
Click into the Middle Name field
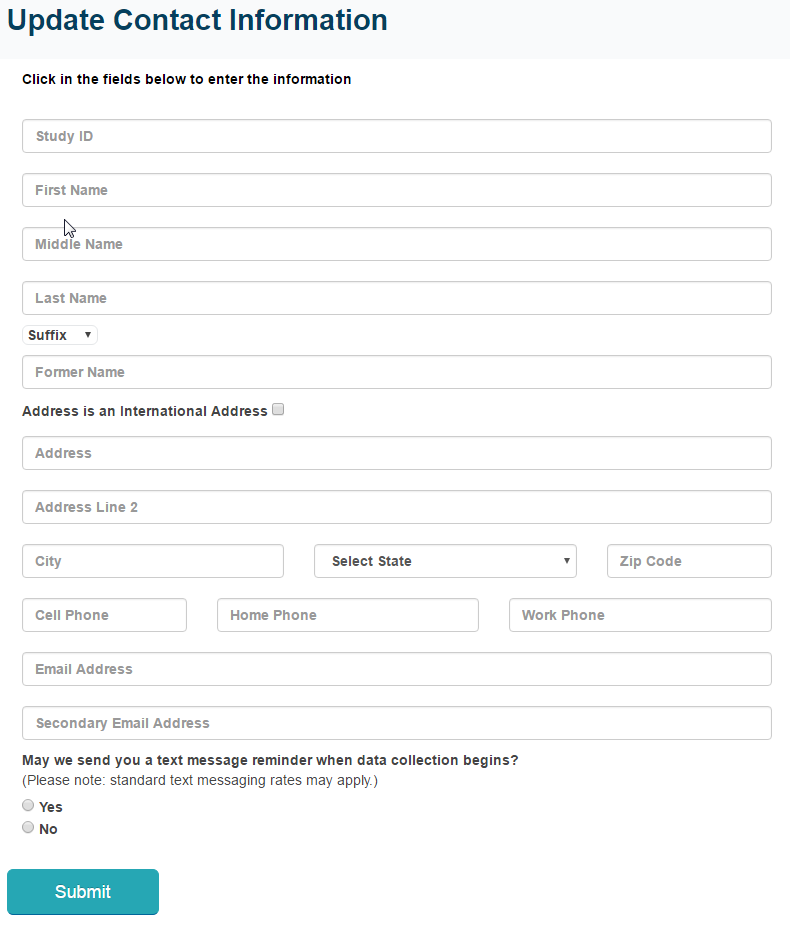(396, 244)
